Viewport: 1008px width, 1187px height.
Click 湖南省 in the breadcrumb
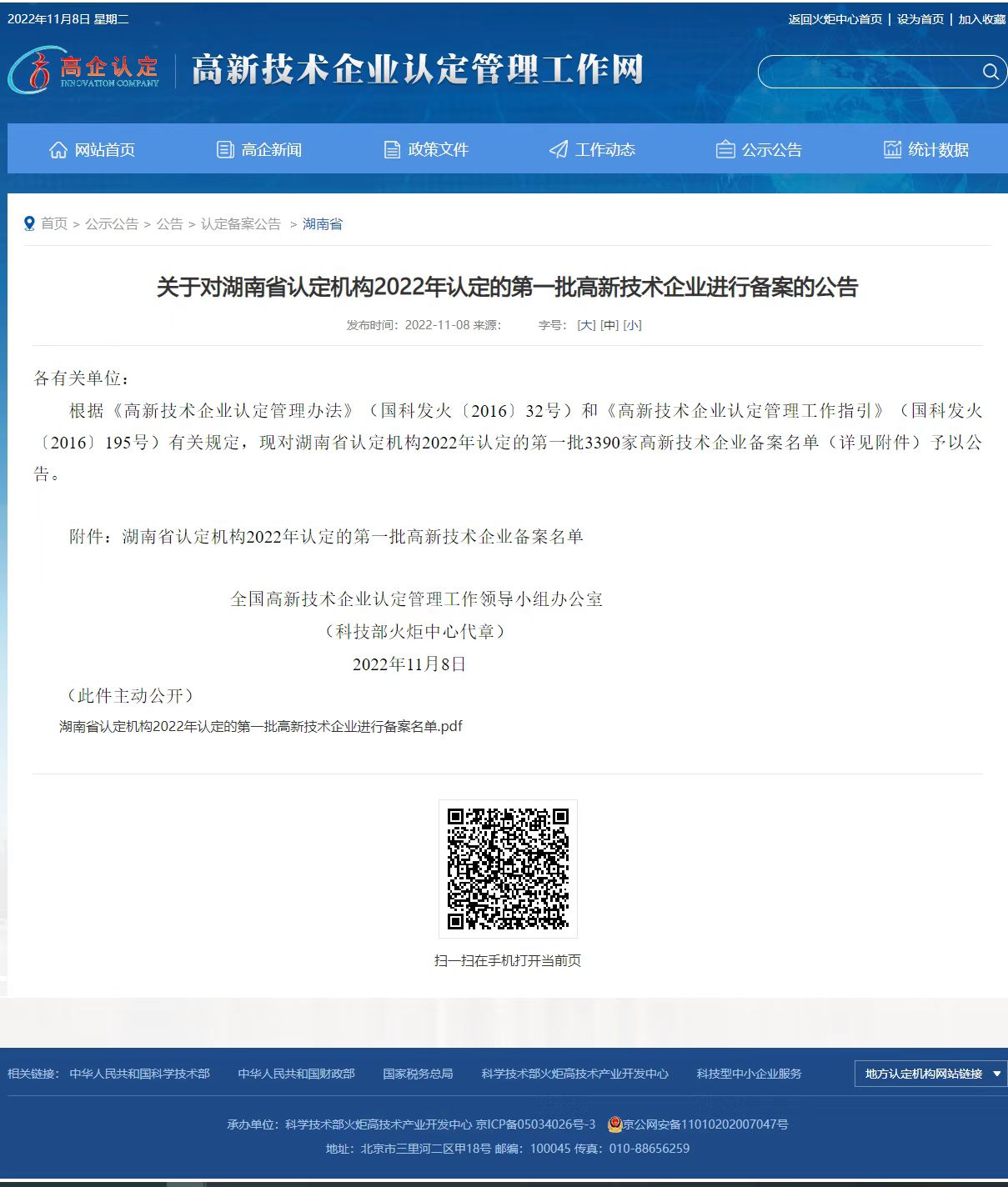323,223
